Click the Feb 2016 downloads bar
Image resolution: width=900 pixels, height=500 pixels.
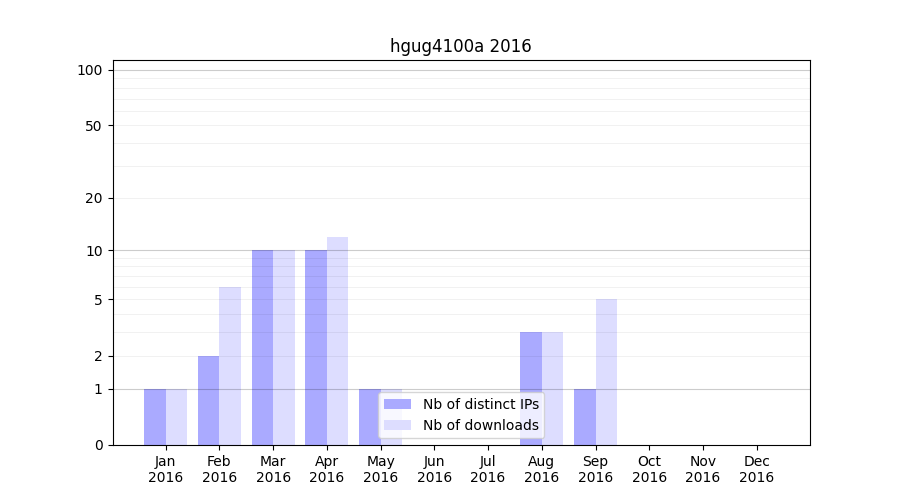point(230,366)
